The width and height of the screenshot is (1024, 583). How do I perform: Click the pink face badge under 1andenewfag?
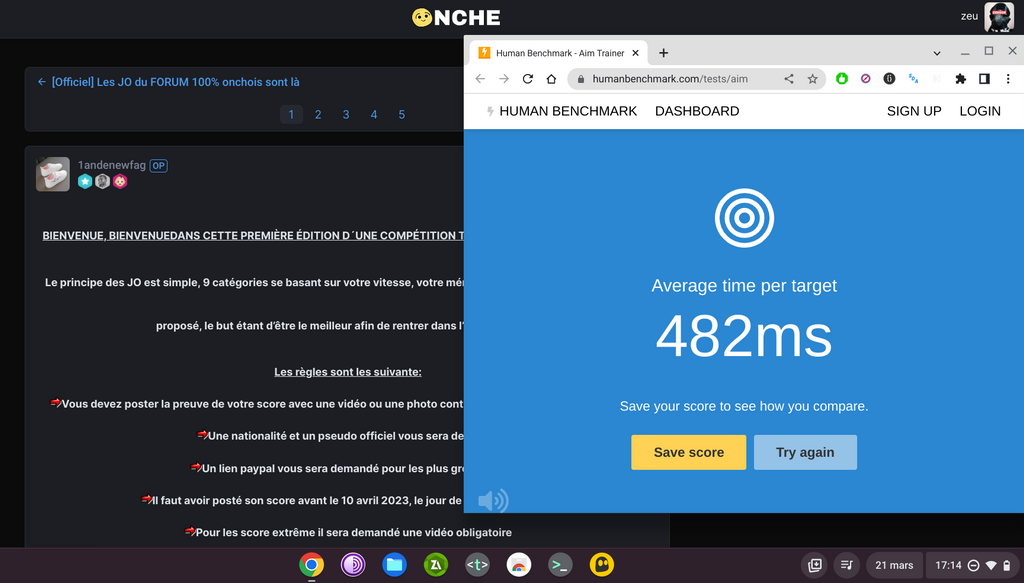coord(120,181)
